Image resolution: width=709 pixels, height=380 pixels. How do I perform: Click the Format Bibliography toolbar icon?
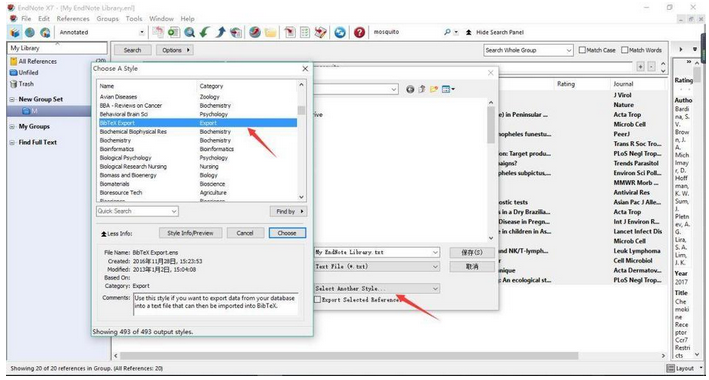pyautogui.click(x=305, y=33)
